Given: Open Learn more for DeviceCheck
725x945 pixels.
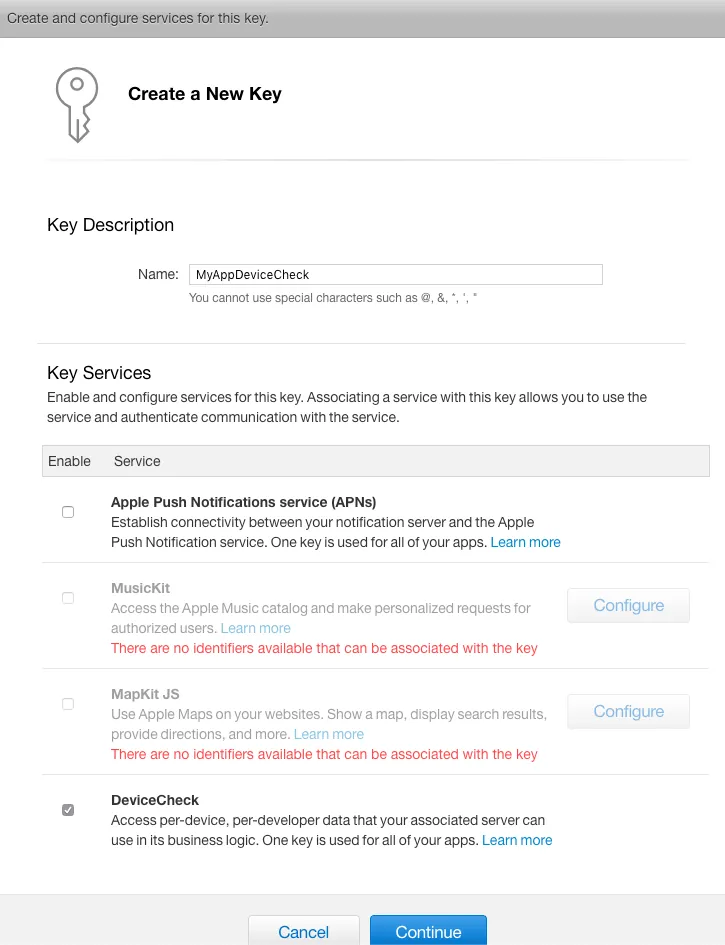Looking at the screenshot, I should click(517, 840).
